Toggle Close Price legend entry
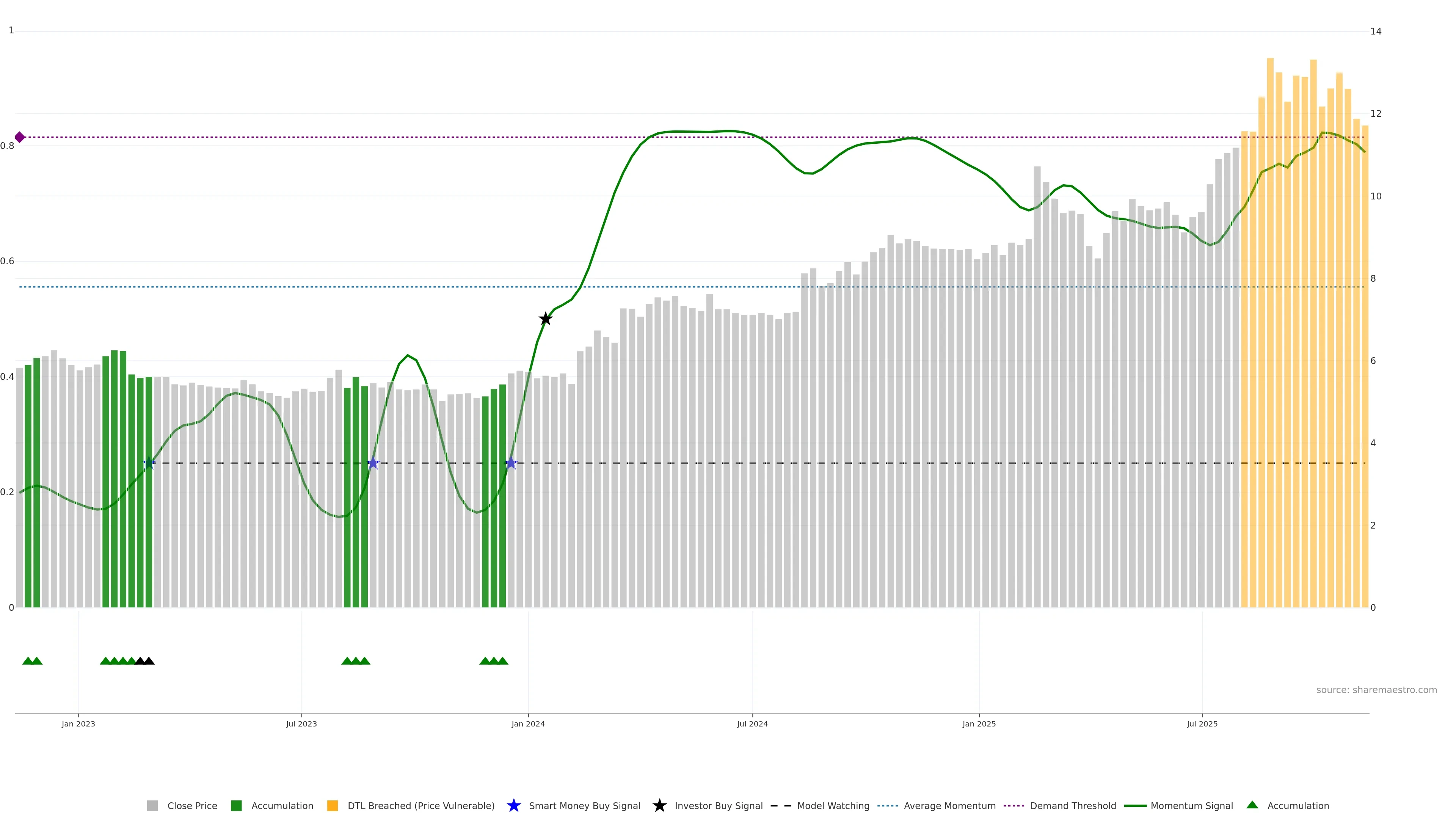 (191, 806)
